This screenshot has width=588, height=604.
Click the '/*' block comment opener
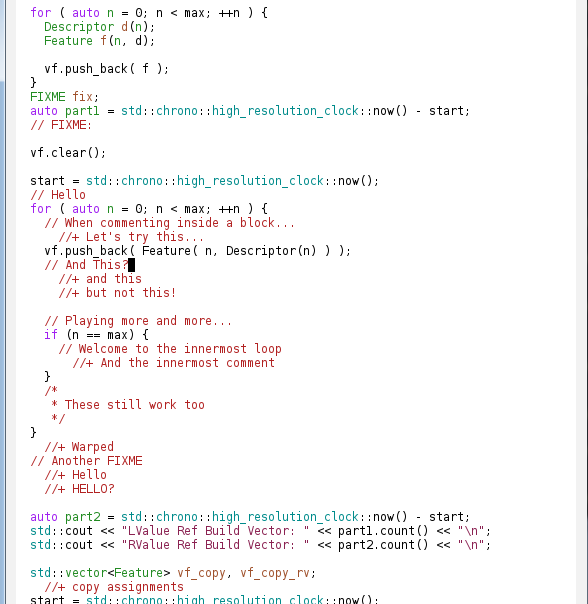pyautogui.click(x=51, y=391)
